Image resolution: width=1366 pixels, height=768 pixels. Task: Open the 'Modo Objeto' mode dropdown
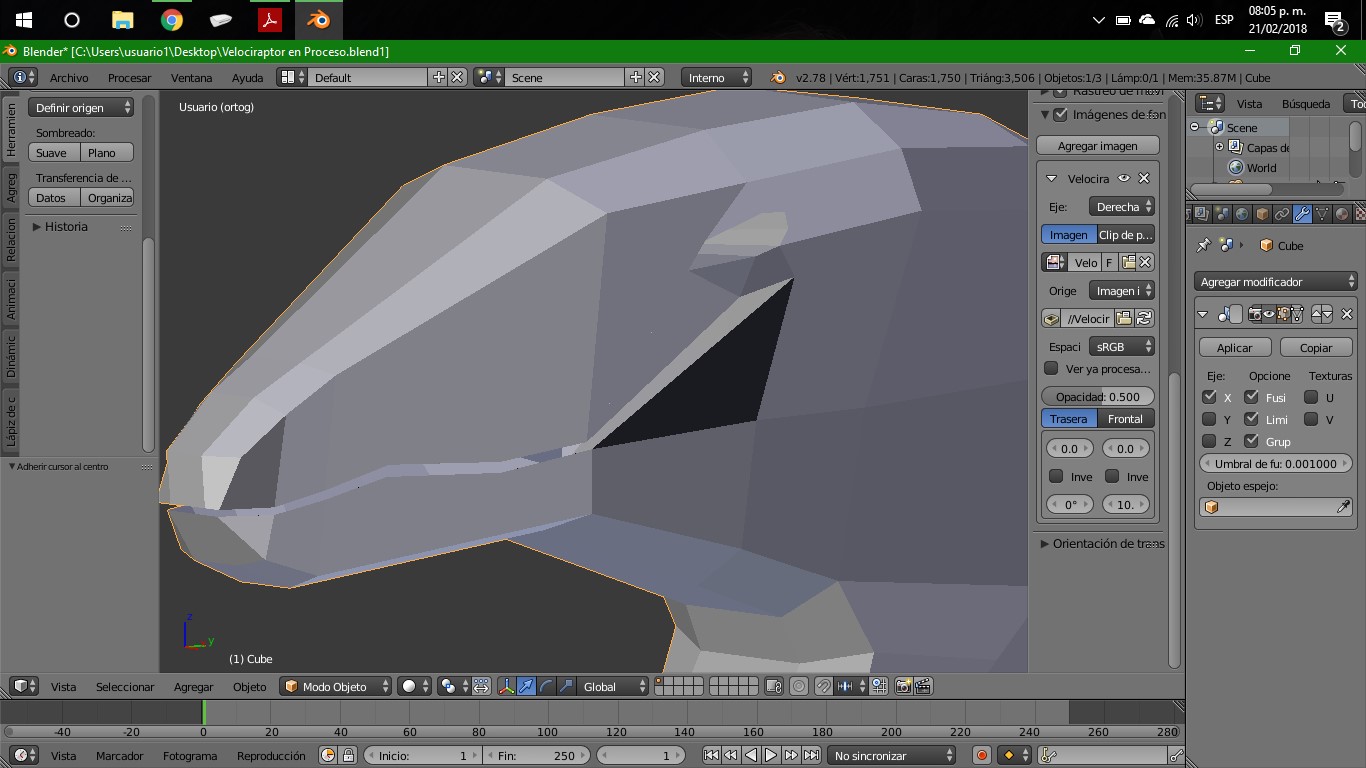[x=336, y=686]
